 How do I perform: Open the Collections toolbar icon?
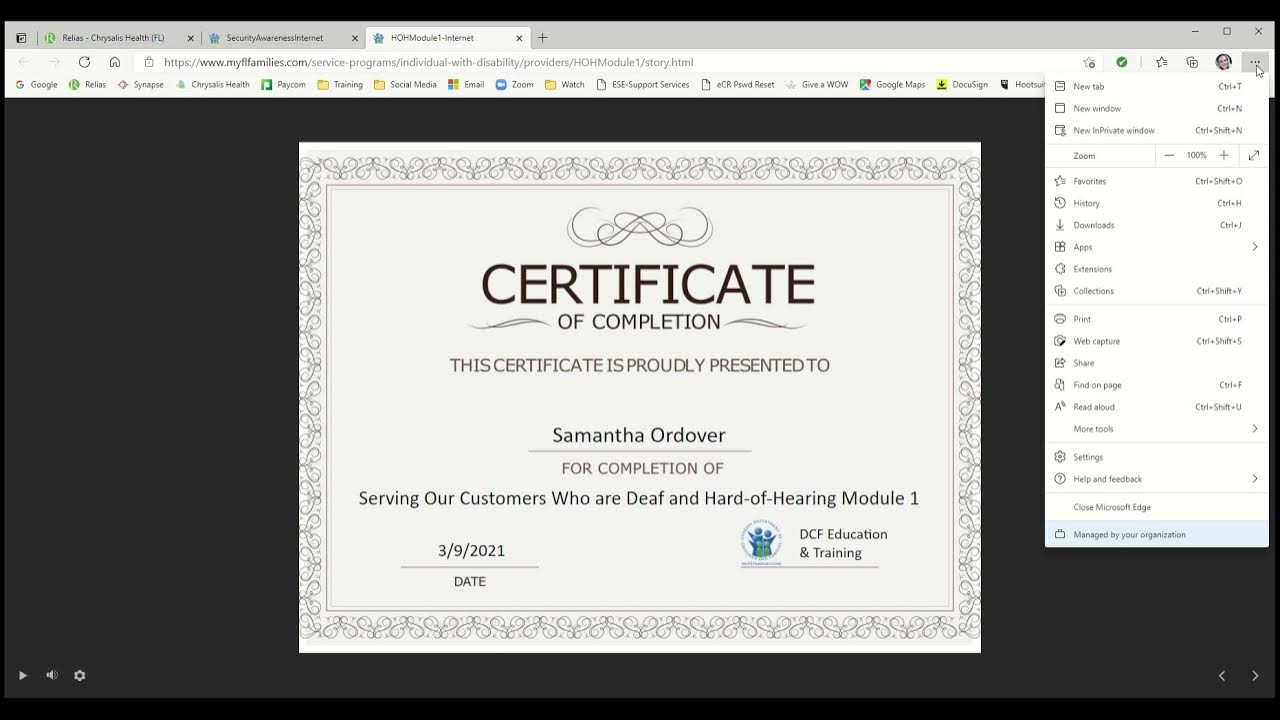(1192, 62)
